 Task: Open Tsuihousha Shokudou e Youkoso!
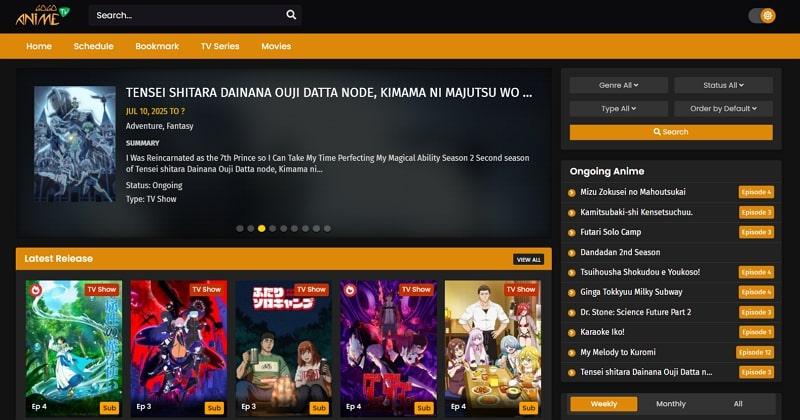tap(640, 272)
